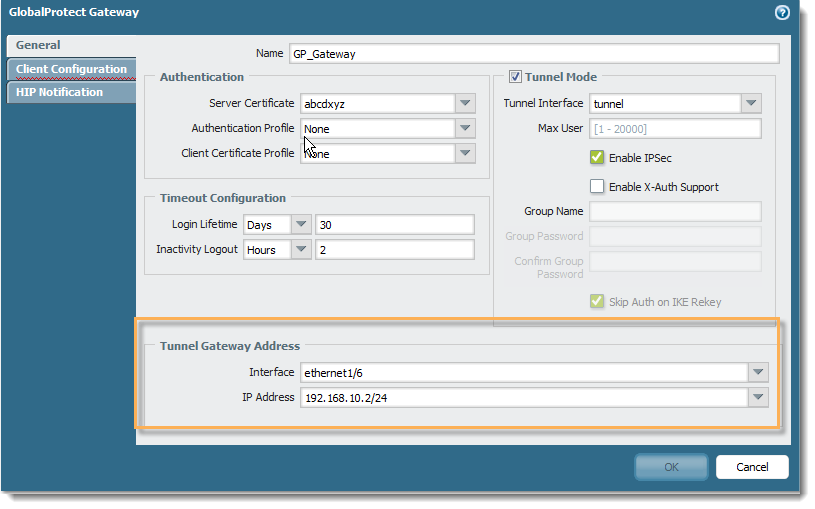The width and height of the screenshot is (815, 509).
Task: Open Inactivity Logout unit dropdown
Action: click(301, 250)
